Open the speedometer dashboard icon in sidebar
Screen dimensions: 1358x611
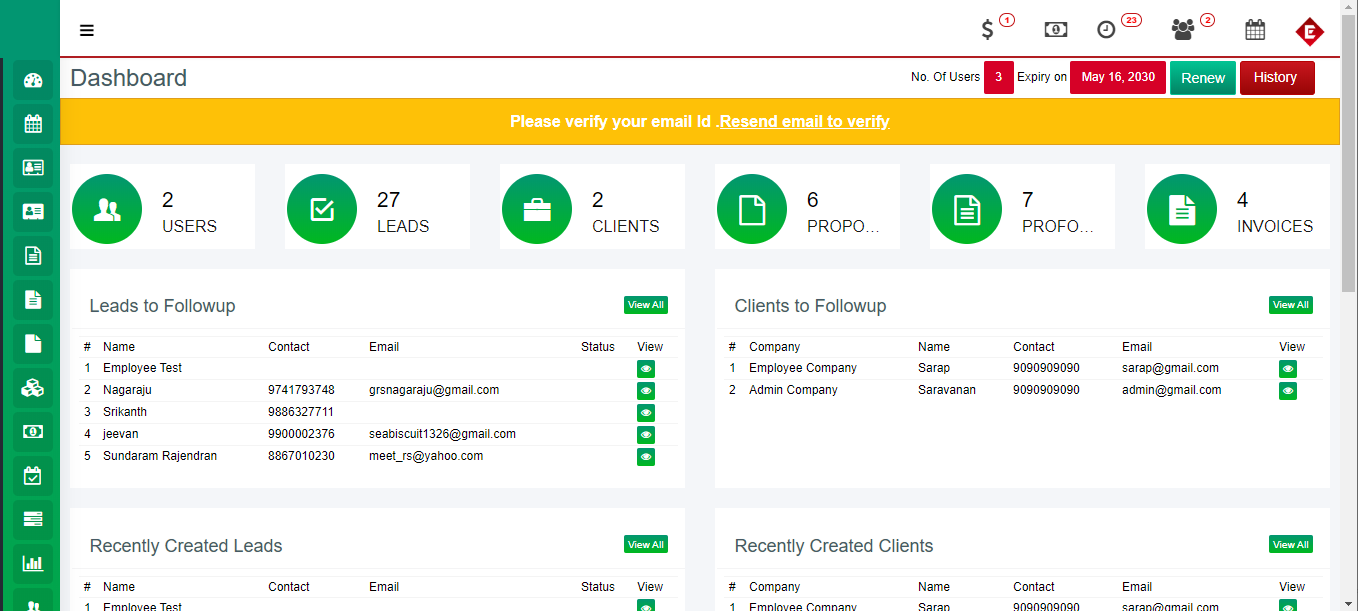coord(33,81)
